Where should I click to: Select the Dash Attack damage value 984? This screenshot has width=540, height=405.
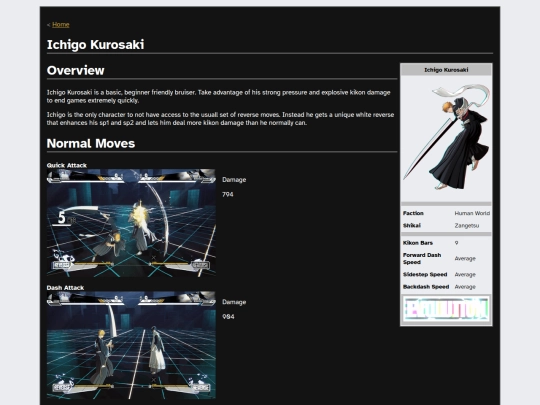(228, 316)
